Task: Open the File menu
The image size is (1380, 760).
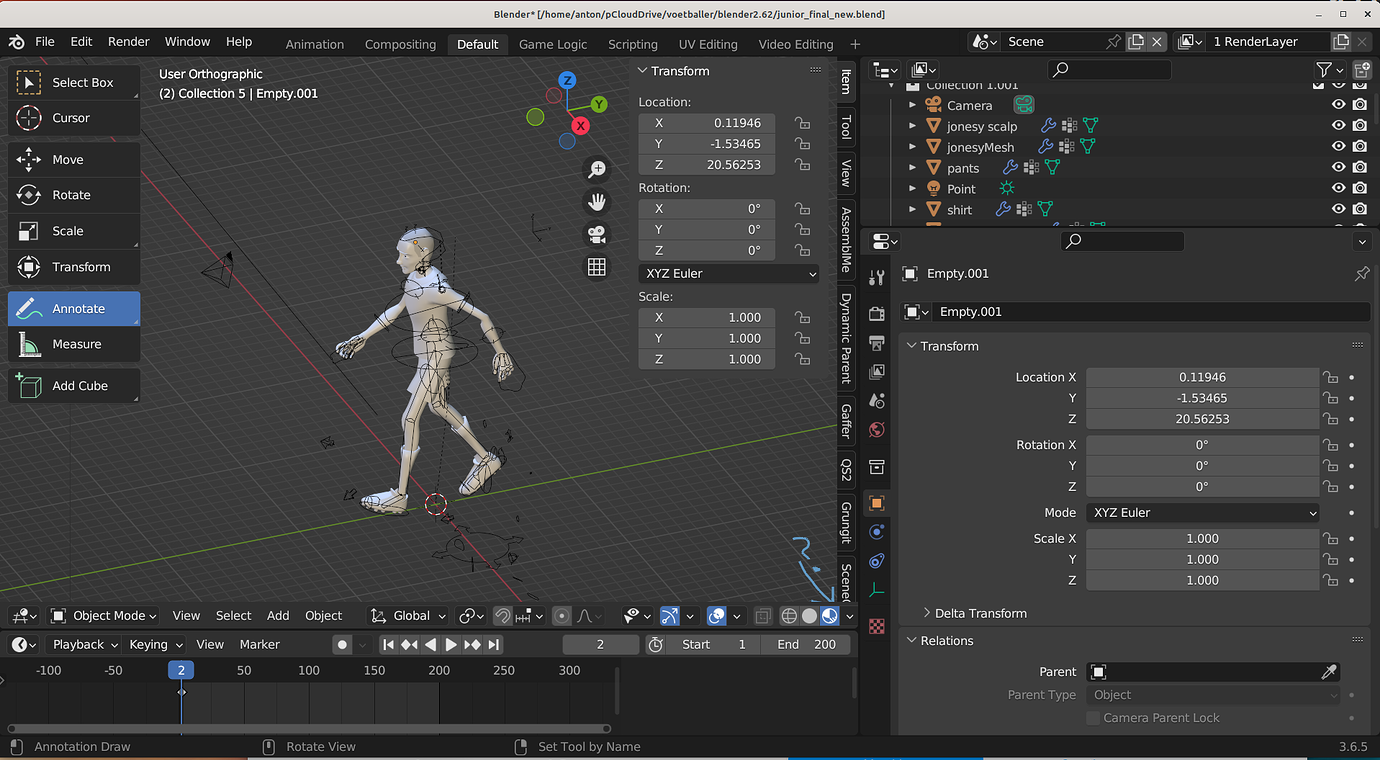Action: pos(45,42)
